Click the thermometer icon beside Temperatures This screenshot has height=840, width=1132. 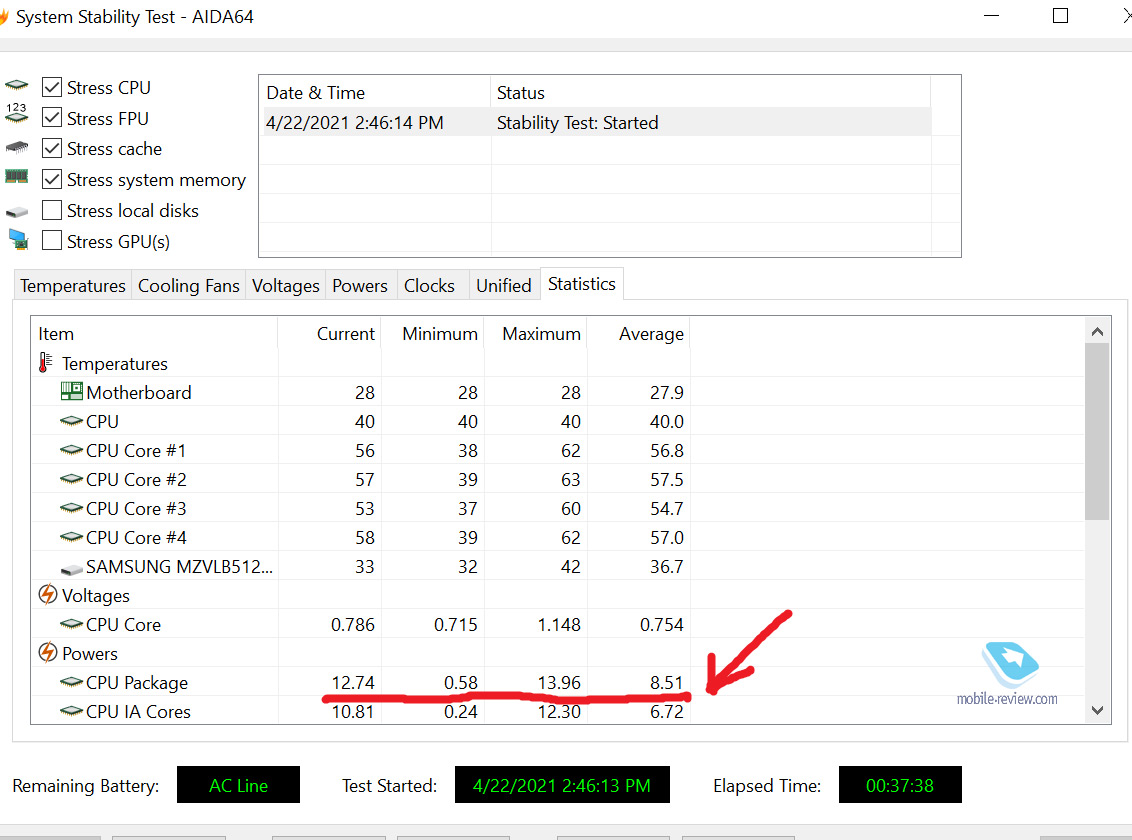(45, 363)
